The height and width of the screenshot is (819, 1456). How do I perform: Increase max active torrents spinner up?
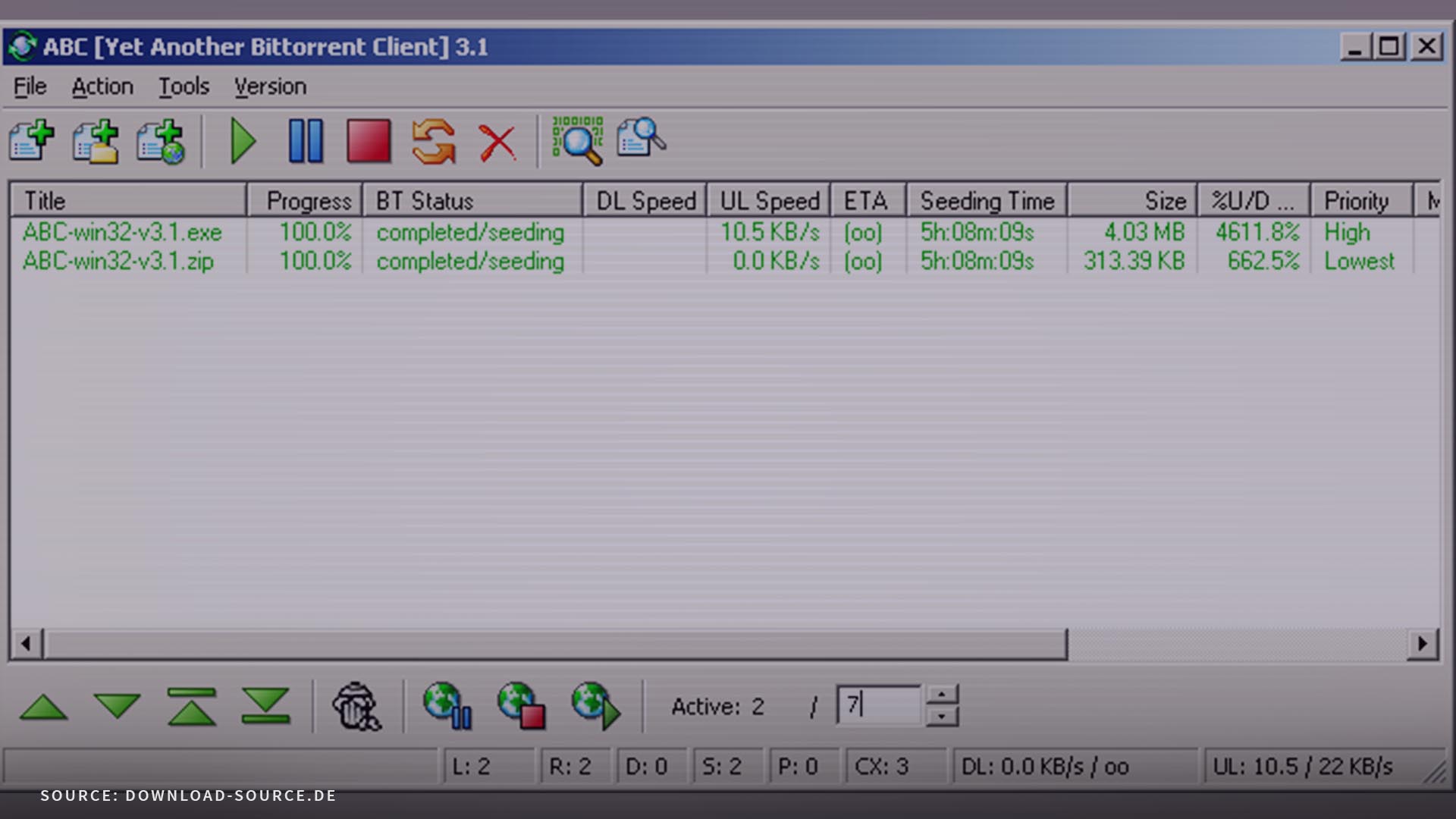click(x=942, y=695)
